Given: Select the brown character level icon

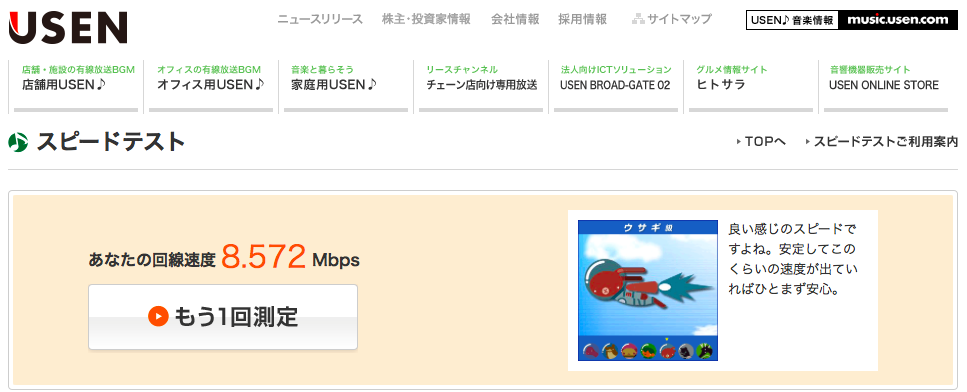Looking at the screenshot, I should 610,351.
